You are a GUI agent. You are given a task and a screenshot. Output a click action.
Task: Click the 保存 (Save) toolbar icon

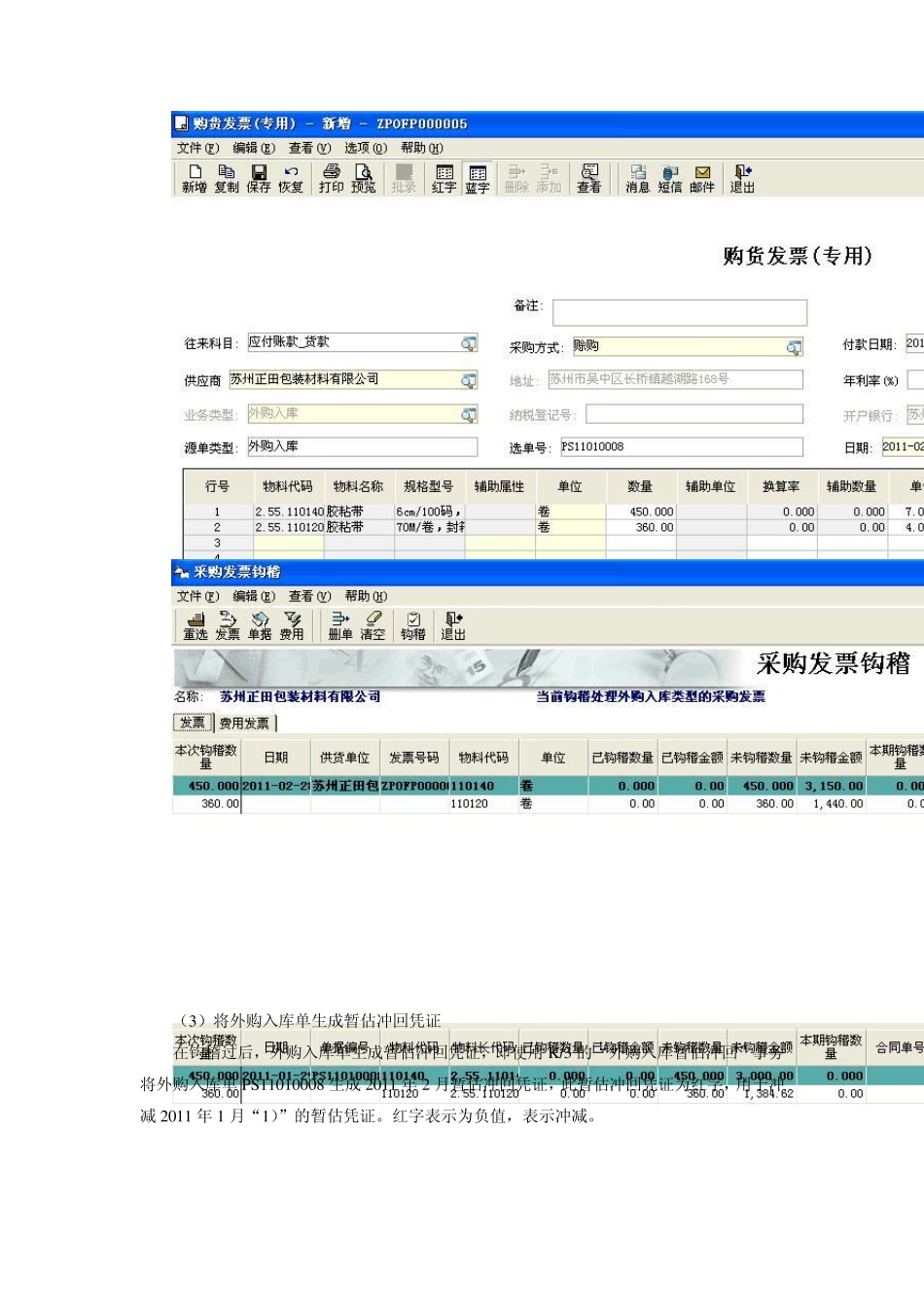[x=259, y=179]
